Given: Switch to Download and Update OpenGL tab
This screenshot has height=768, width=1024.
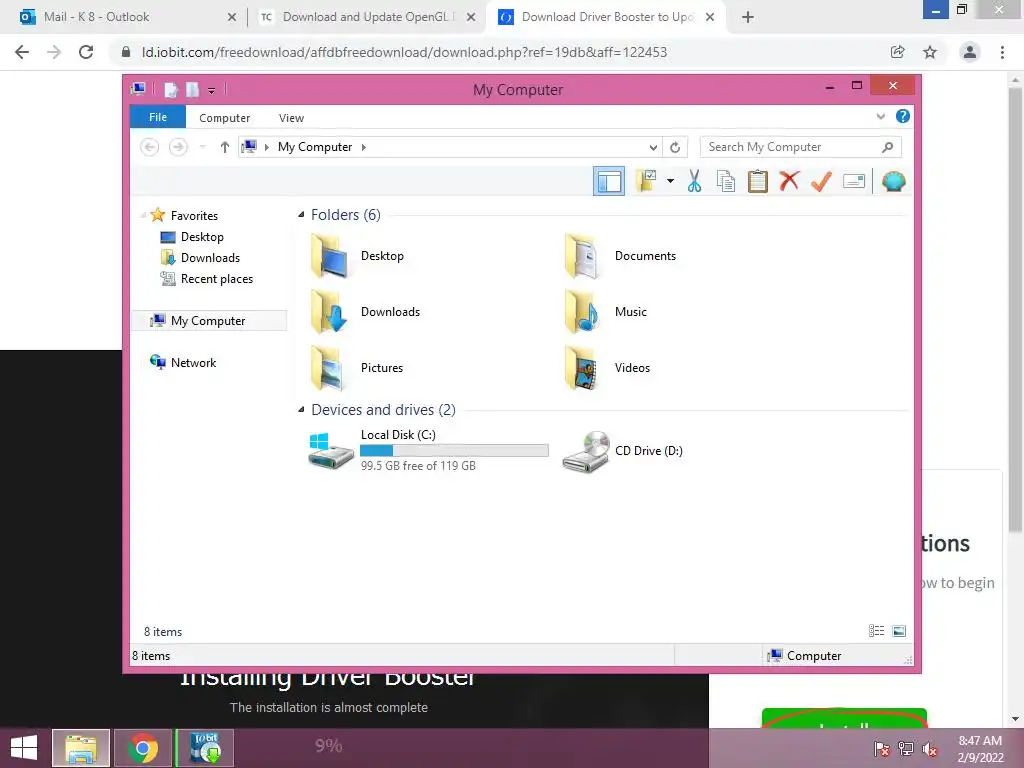Looking at the screenshot, I should click(x=368, y=17).
